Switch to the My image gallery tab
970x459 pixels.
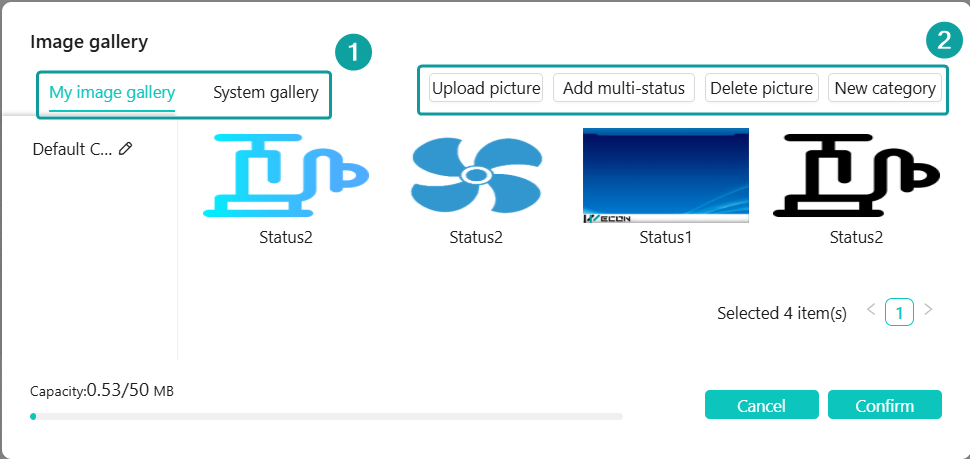pyautogui.click(x=112, y=93)
